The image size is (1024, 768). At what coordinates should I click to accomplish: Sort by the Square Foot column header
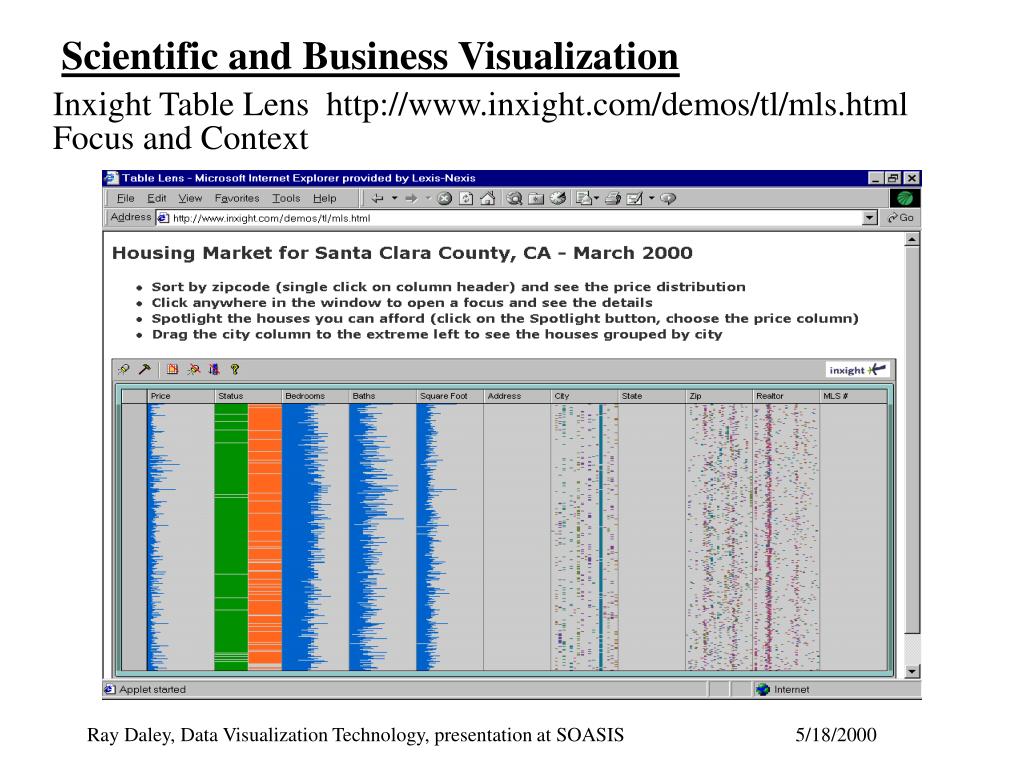(x=450, y=396)
